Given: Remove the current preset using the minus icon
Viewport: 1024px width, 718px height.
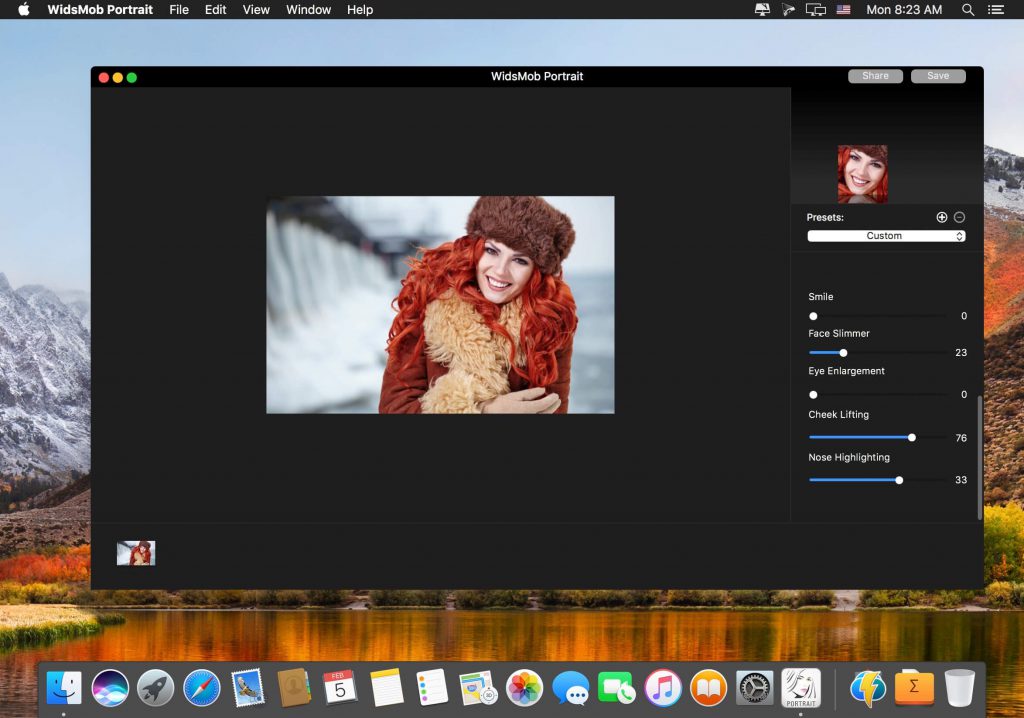Looking at the screenshot, I should [x=958, y=216].
